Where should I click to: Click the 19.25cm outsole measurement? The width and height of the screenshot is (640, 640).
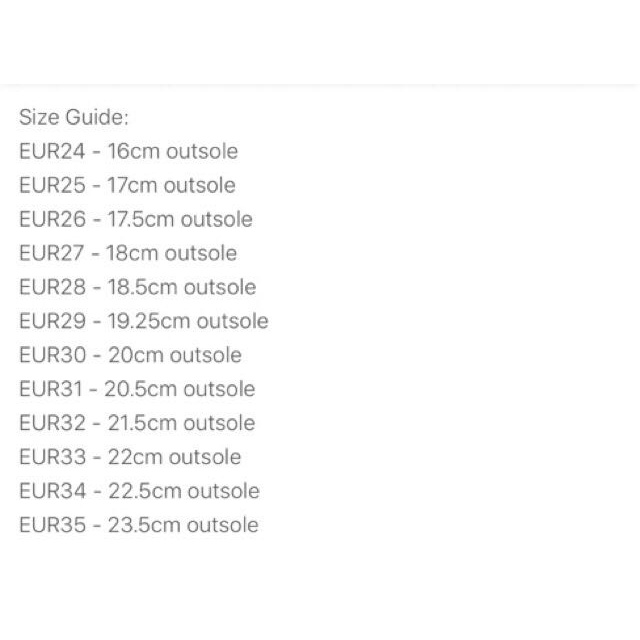tap(188, 322)
